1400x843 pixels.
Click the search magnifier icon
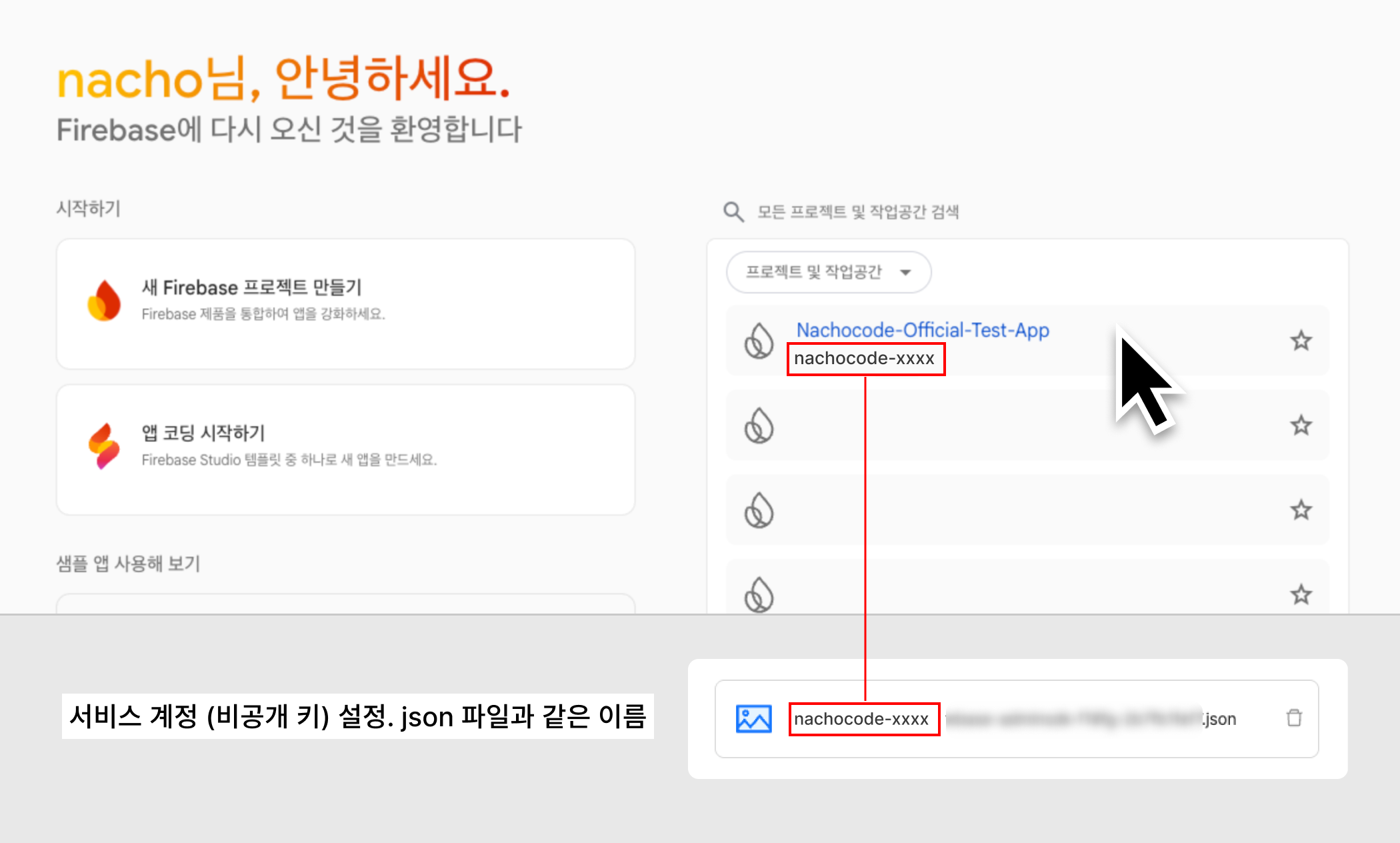coord(733,212)
